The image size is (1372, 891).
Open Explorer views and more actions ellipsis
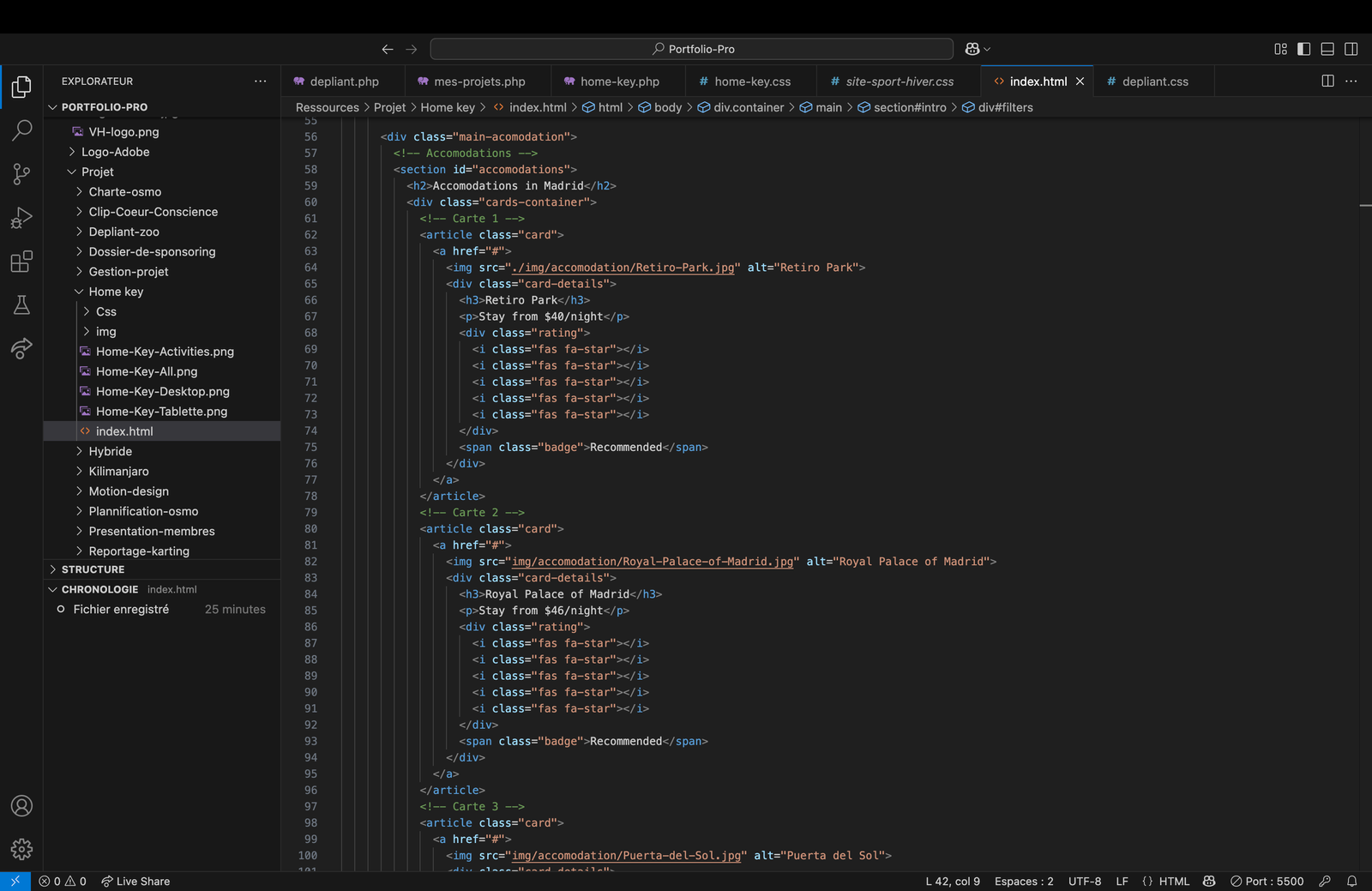[x=260, y=81]
